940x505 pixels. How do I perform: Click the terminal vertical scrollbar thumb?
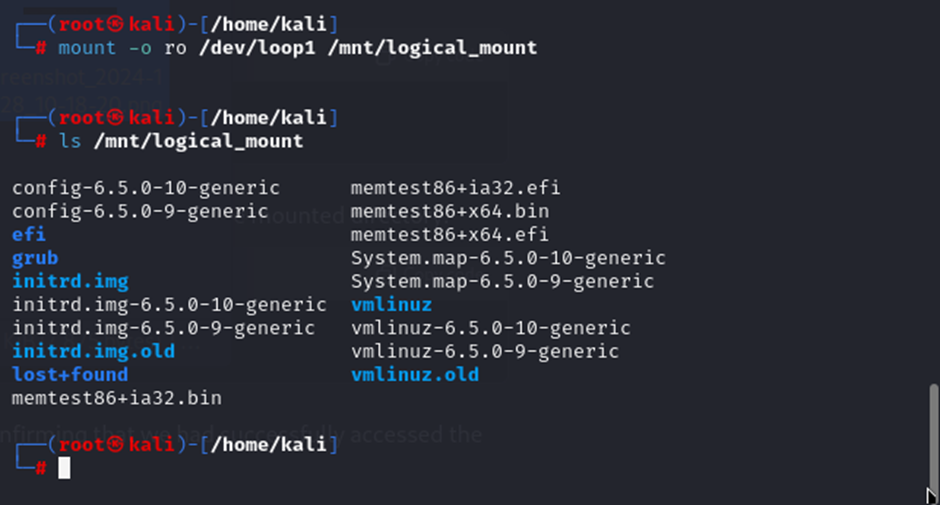tap(933, 437)
